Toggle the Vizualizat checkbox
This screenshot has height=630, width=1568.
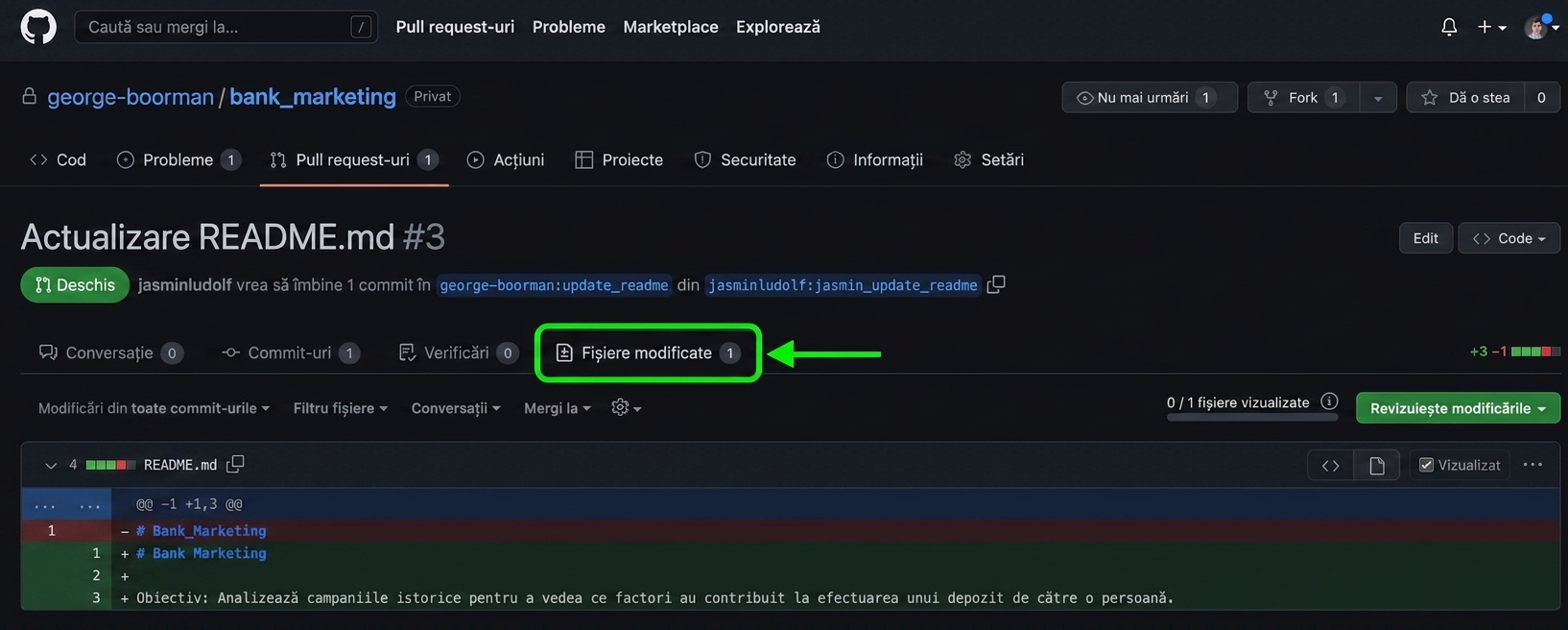point(1426,465)
